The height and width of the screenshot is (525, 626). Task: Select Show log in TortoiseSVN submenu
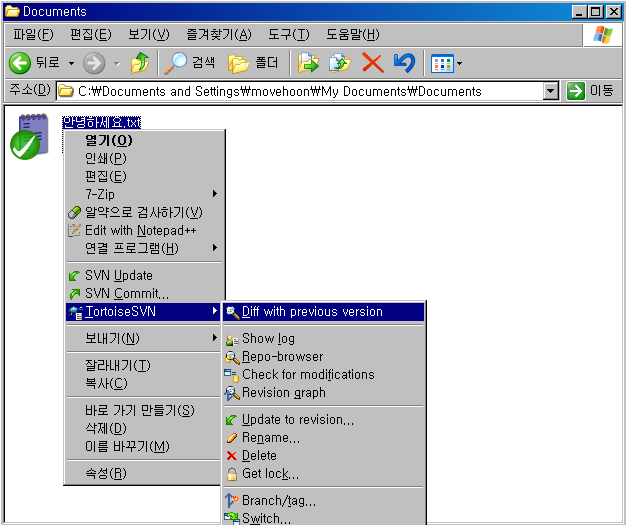point(324,339)
